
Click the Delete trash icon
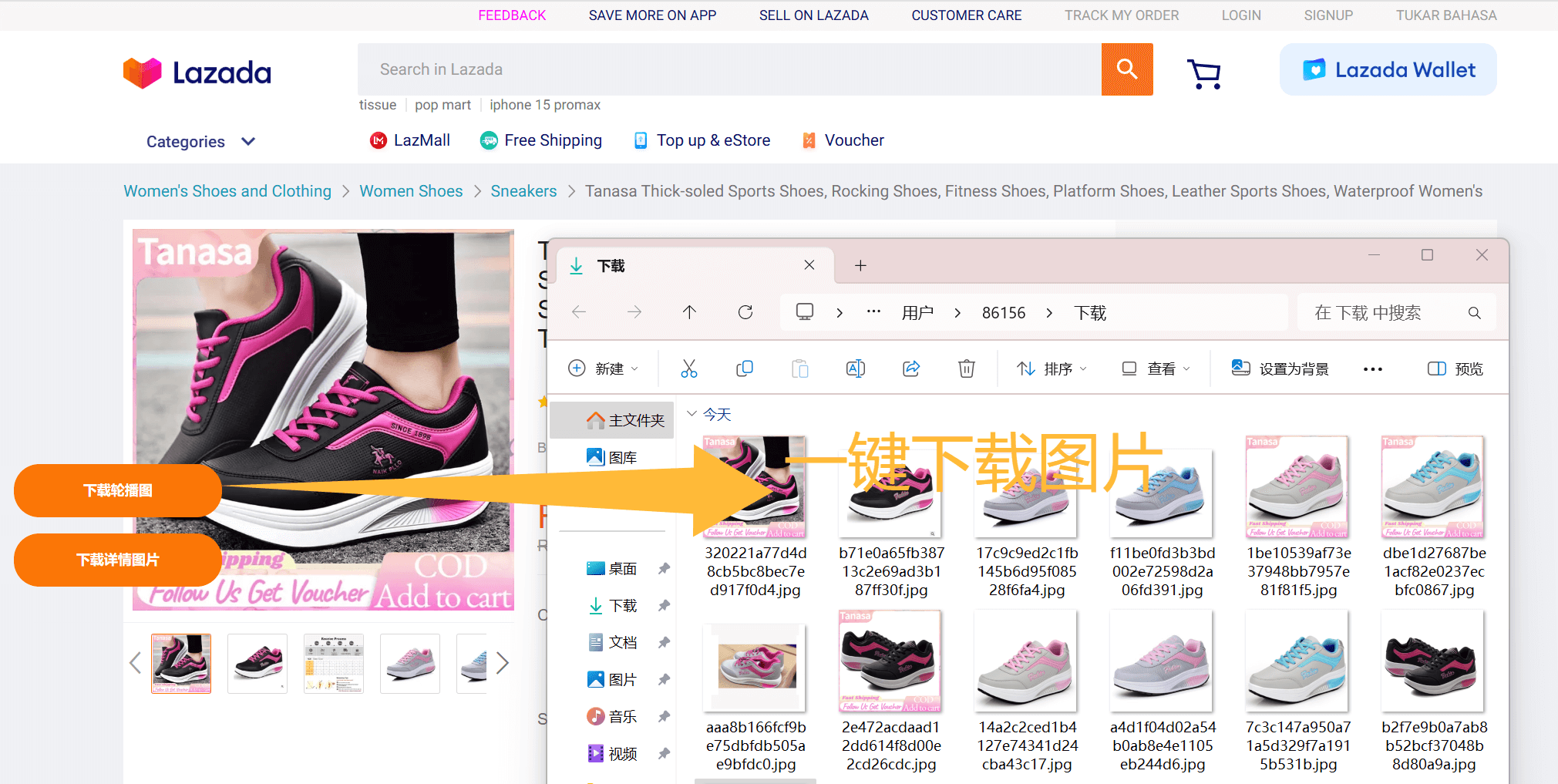(967, 368)
